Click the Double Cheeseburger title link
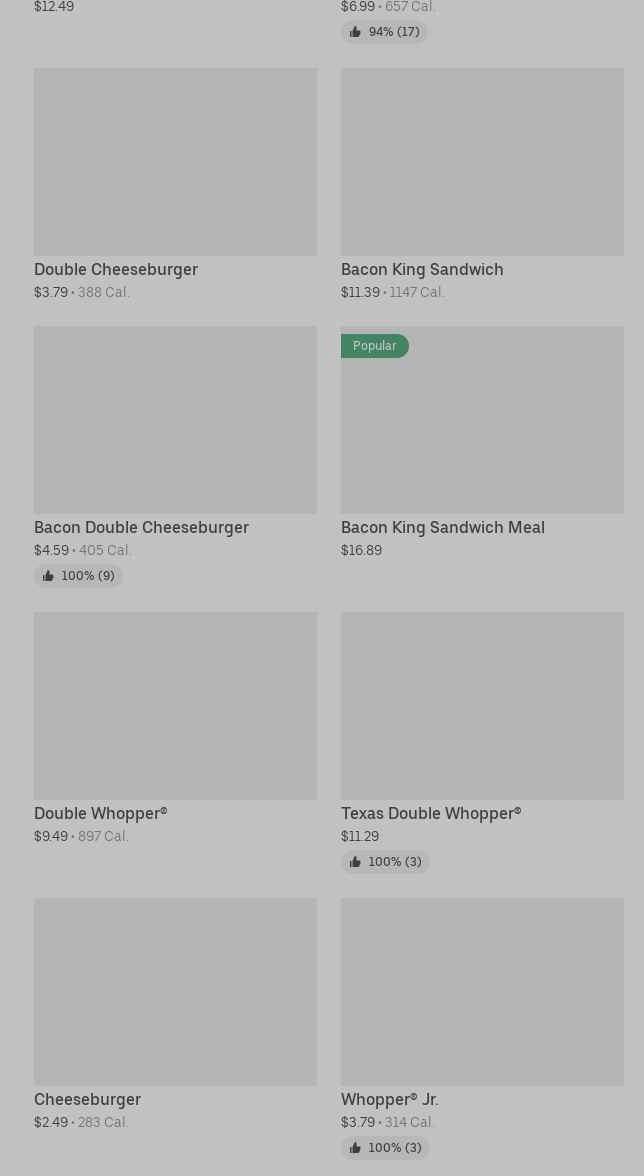The image size is (644, 1176). [116, 269]
